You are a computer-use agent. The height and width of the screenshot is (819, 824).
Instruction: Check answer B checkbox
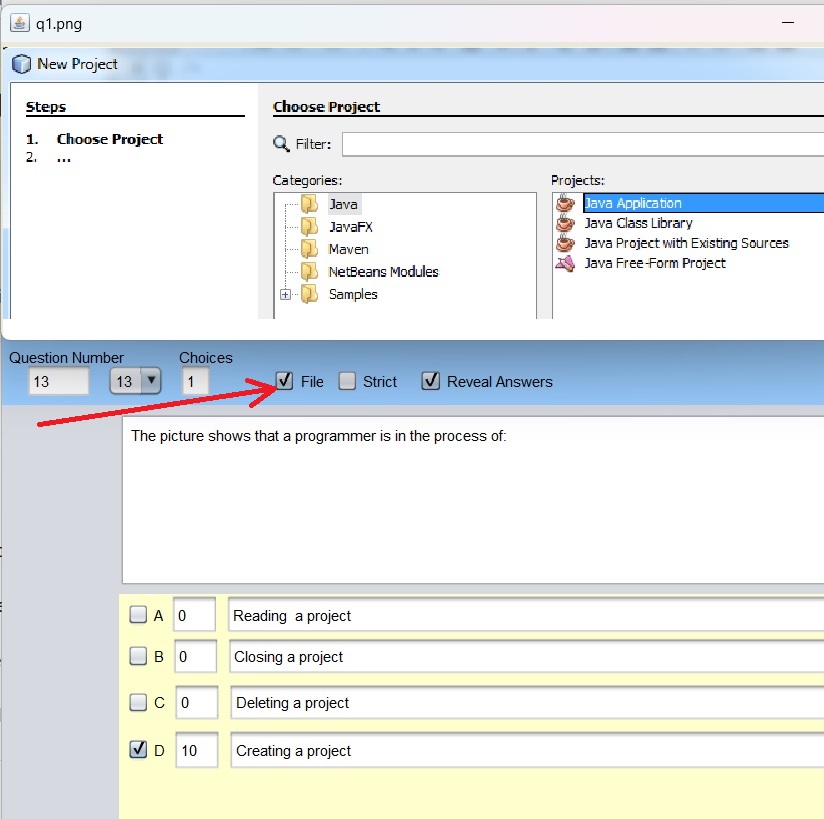tap(138, 656)
